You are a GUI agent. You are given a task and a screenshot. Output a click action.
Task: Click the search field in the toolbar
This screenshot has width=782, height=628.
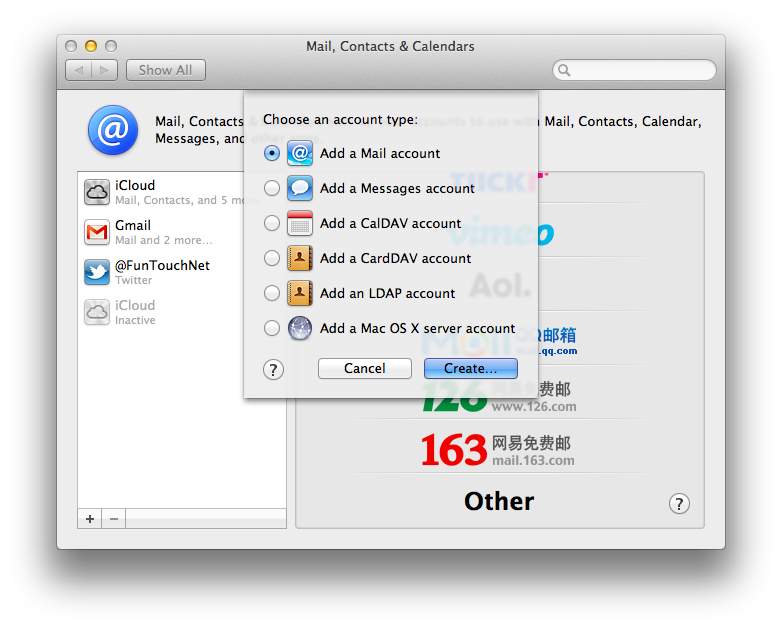click(x=634, y=70)
